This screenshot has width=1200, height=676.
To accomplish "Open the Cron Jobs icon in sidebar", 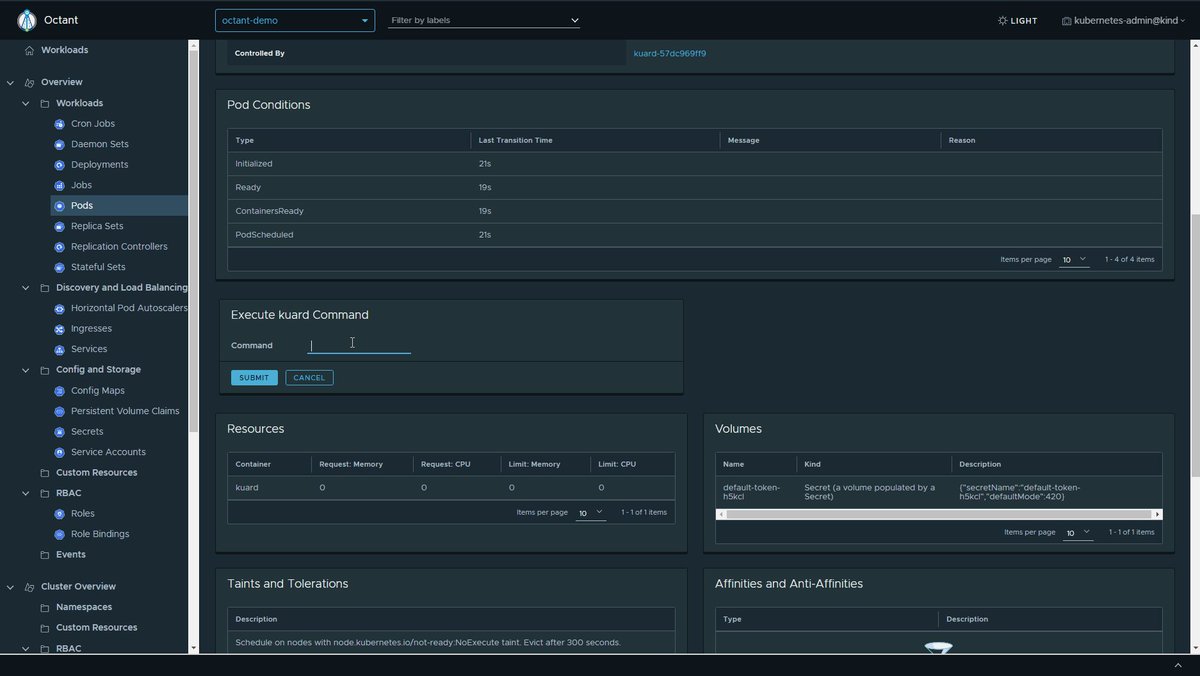I will [60, 124].
